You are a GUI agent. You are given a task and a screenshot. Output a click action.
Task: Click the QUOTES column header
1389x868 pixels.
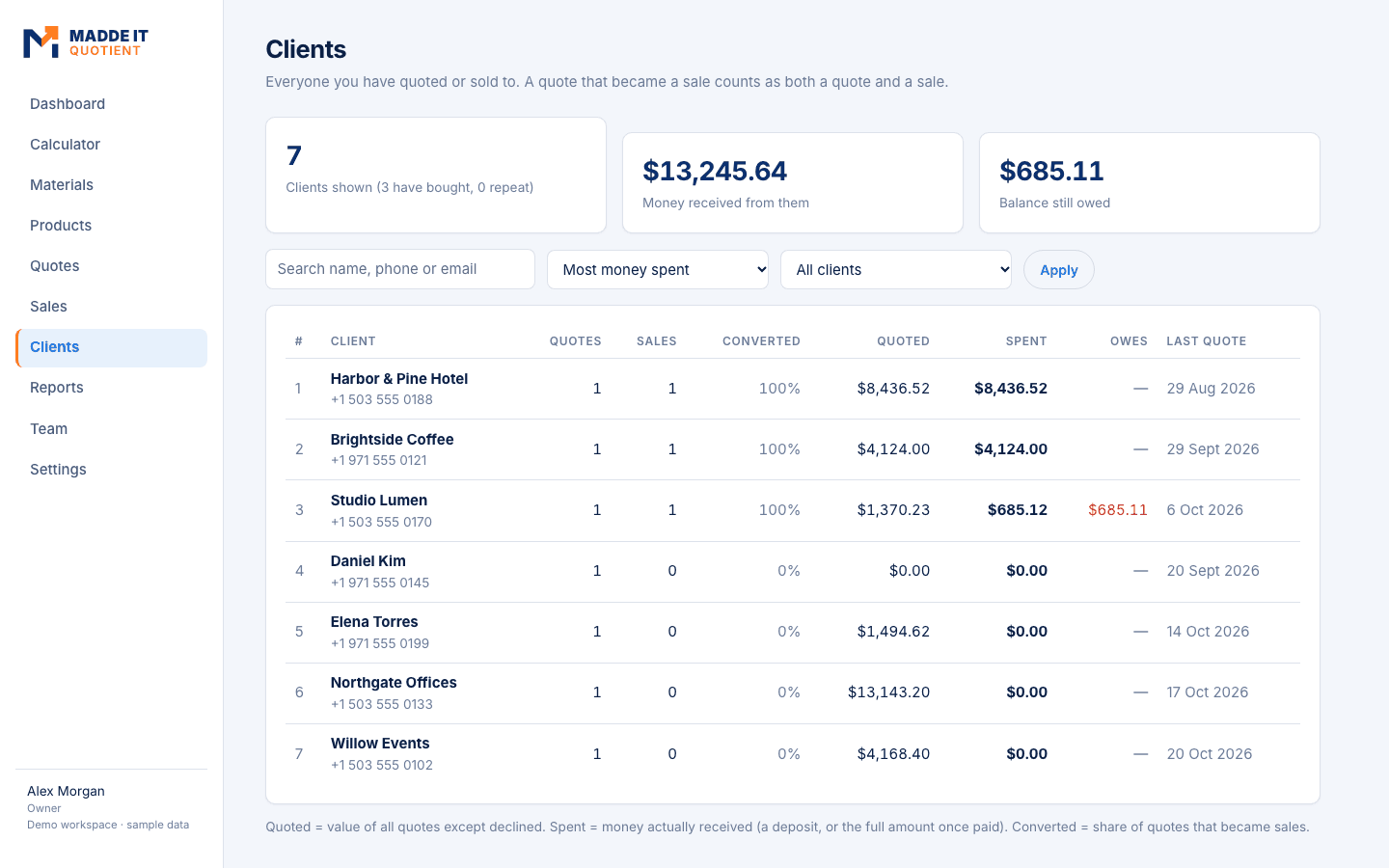[576, 341]
